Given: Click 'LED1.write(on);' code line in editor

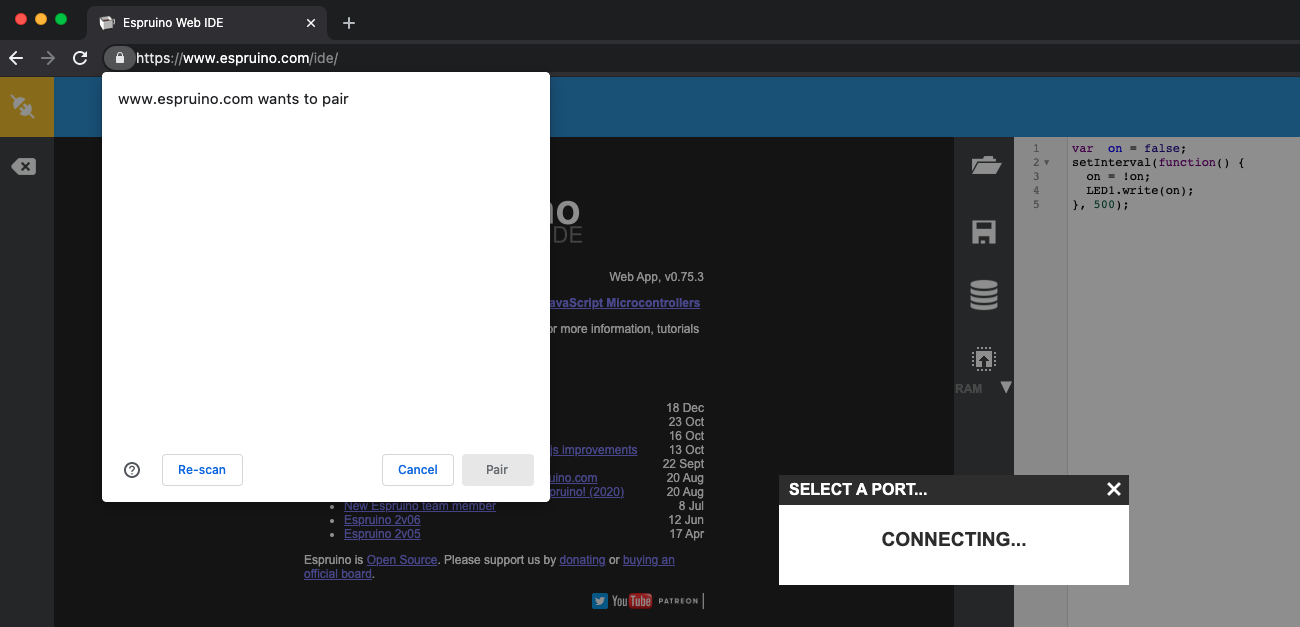Looking at the screenshot, I should click(1140, 190).
